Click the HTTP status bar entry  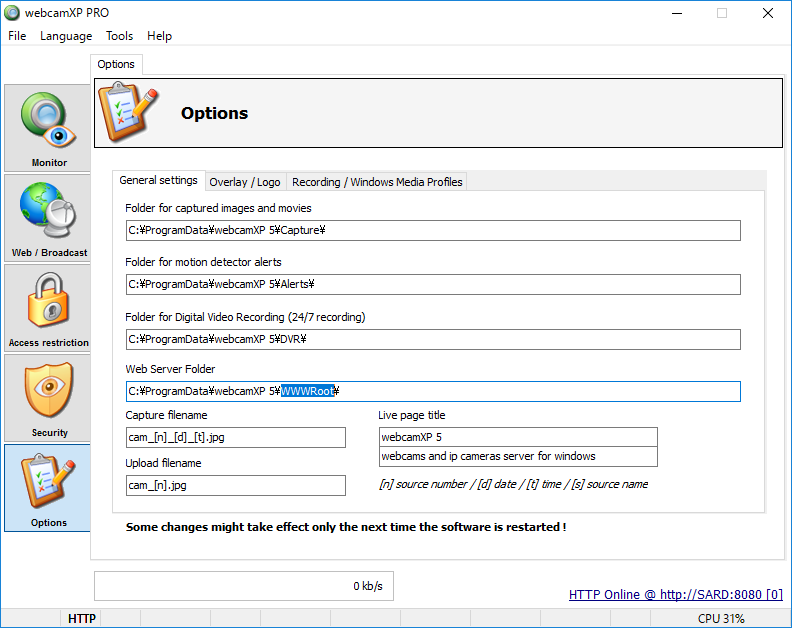[x=82, y=619]
